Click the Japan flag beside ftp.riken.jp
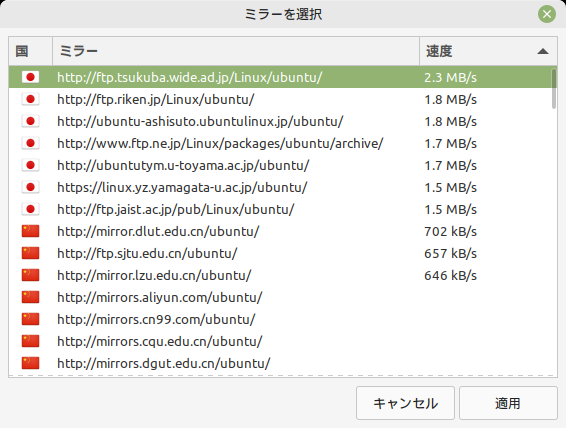 coord(30,99)
